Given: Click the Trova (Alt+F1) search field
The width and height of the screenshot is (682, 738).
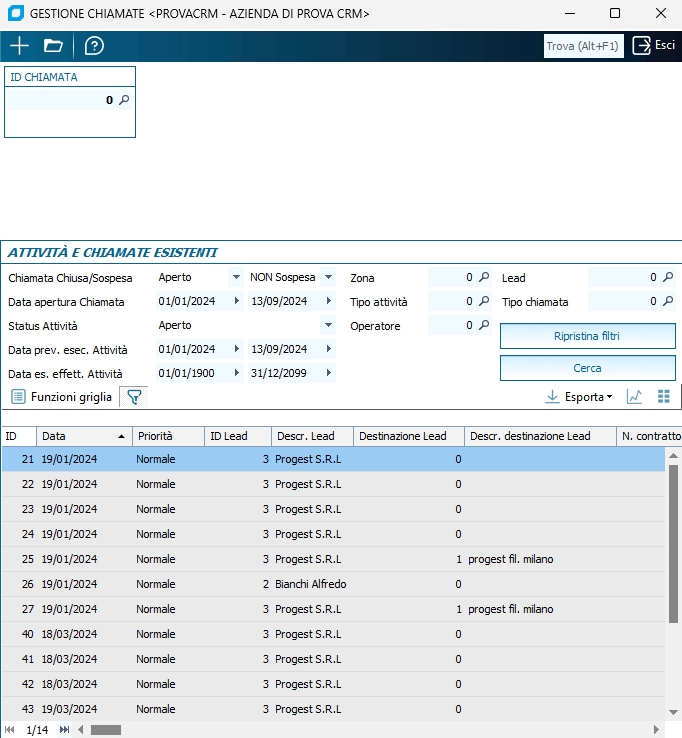Looking at the screenshot, I should 583,46.
